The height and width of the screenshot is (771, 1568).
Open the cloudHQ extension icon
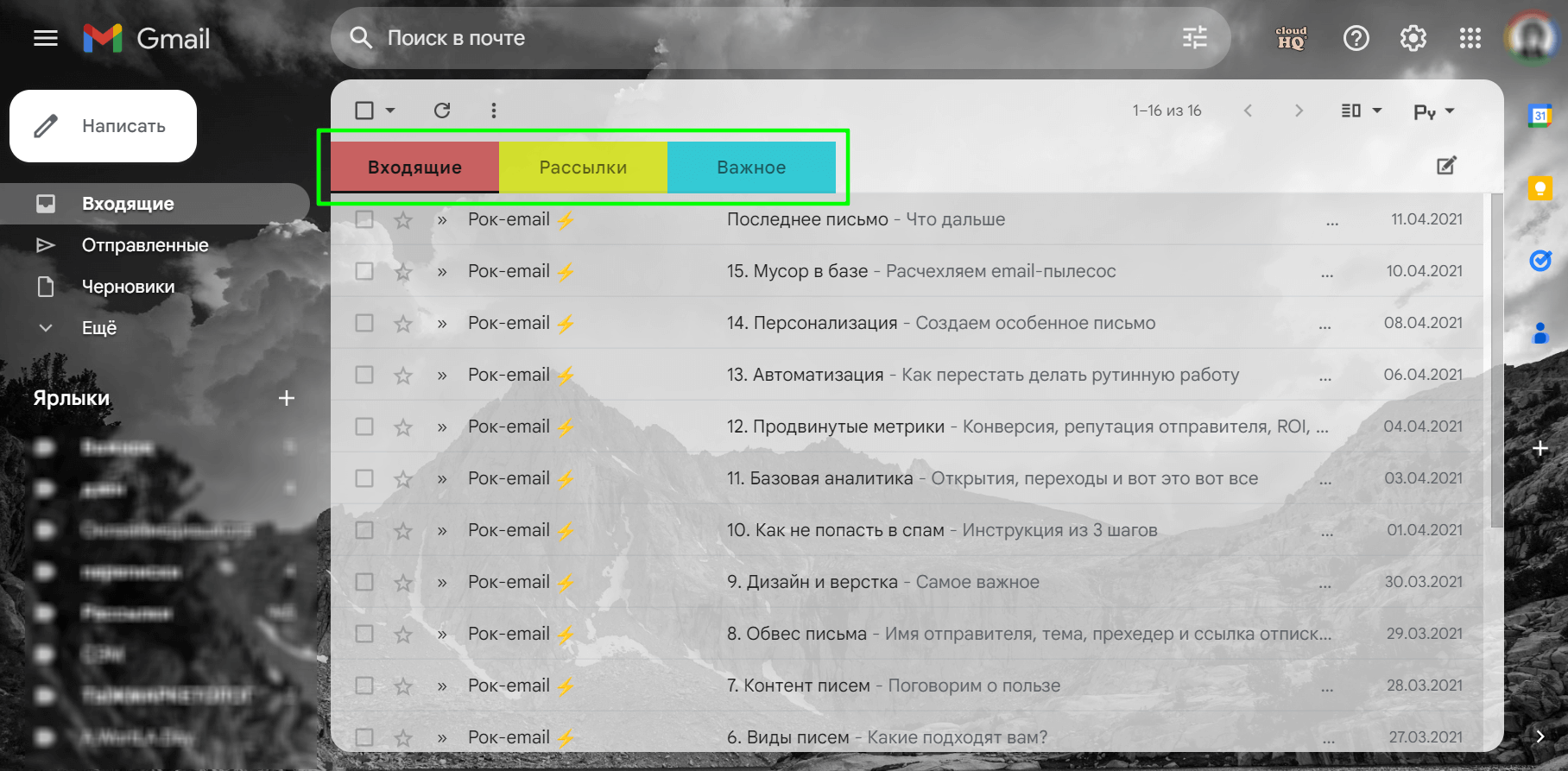pyautogui.click(x=1292, y=38)
